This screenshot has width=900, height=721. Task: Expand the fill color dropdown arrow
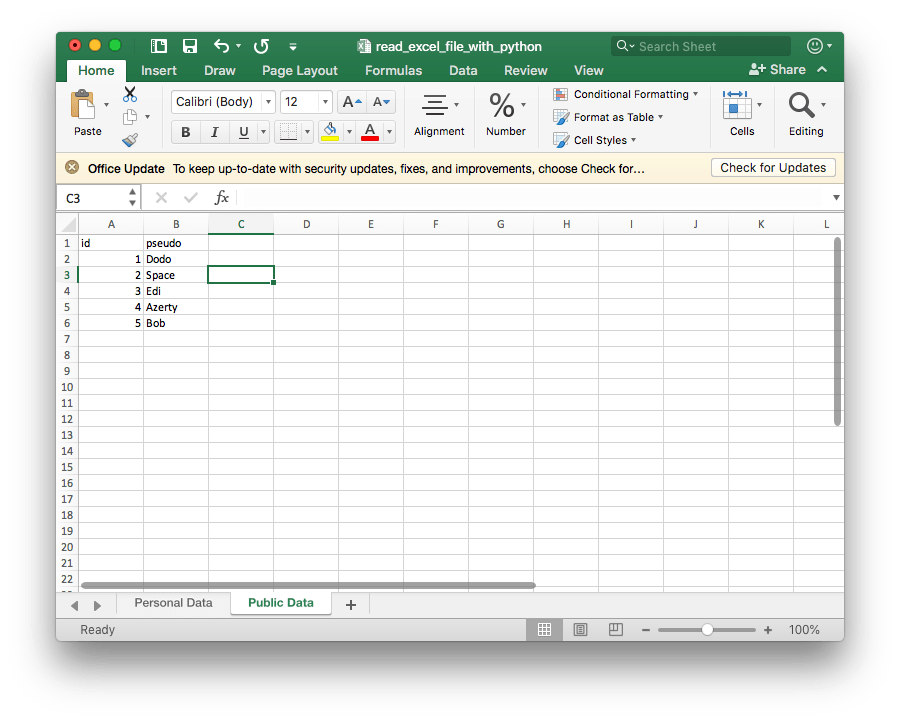click(349, 132)
